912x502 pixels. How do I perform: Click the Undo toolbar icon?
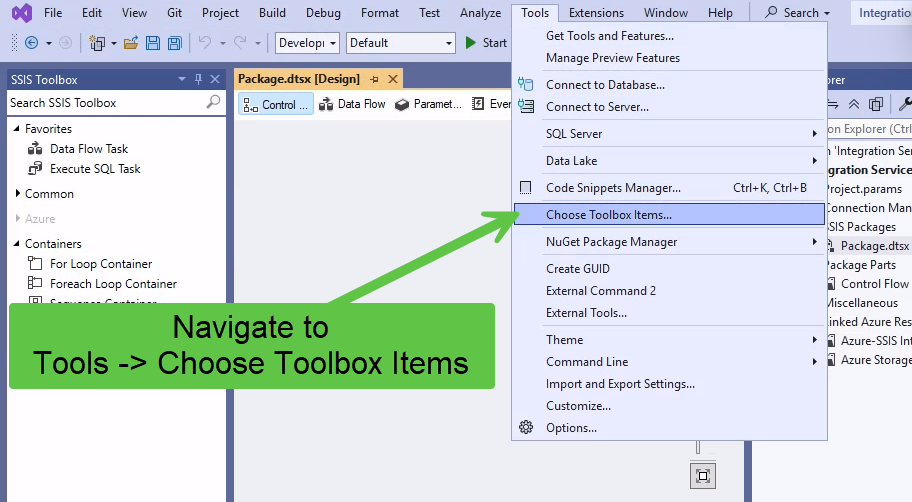205,42
